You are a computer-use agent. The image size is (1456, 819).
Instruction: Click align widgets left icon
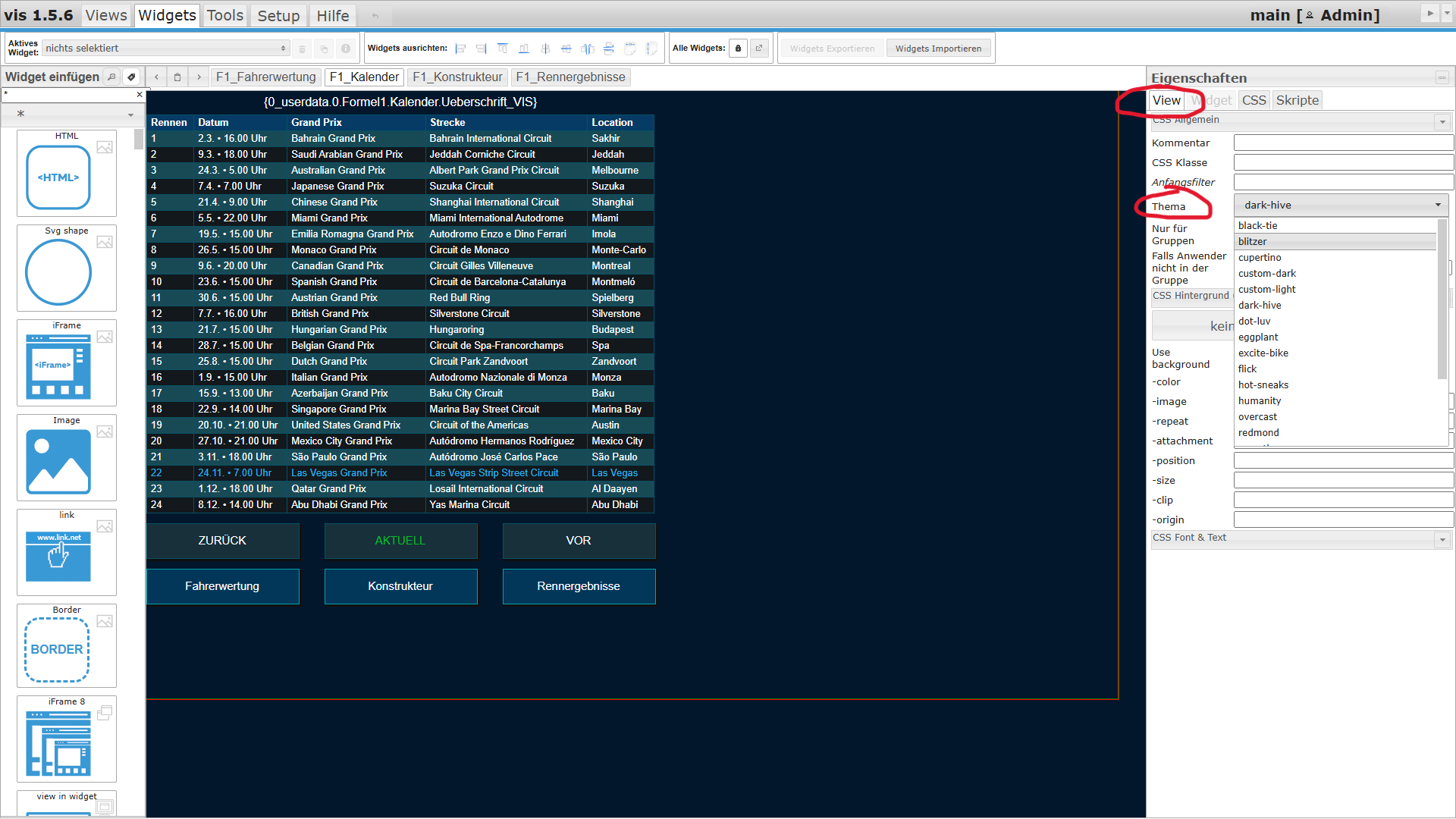[x=460, y=49]
